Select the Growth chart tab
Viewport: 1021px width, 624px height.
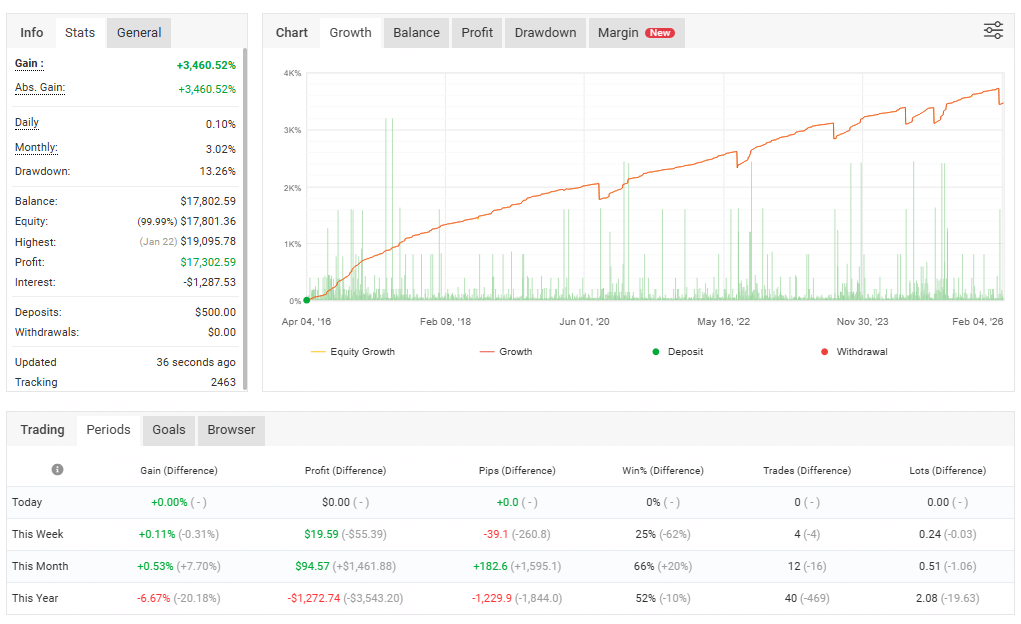pos(350,33)
